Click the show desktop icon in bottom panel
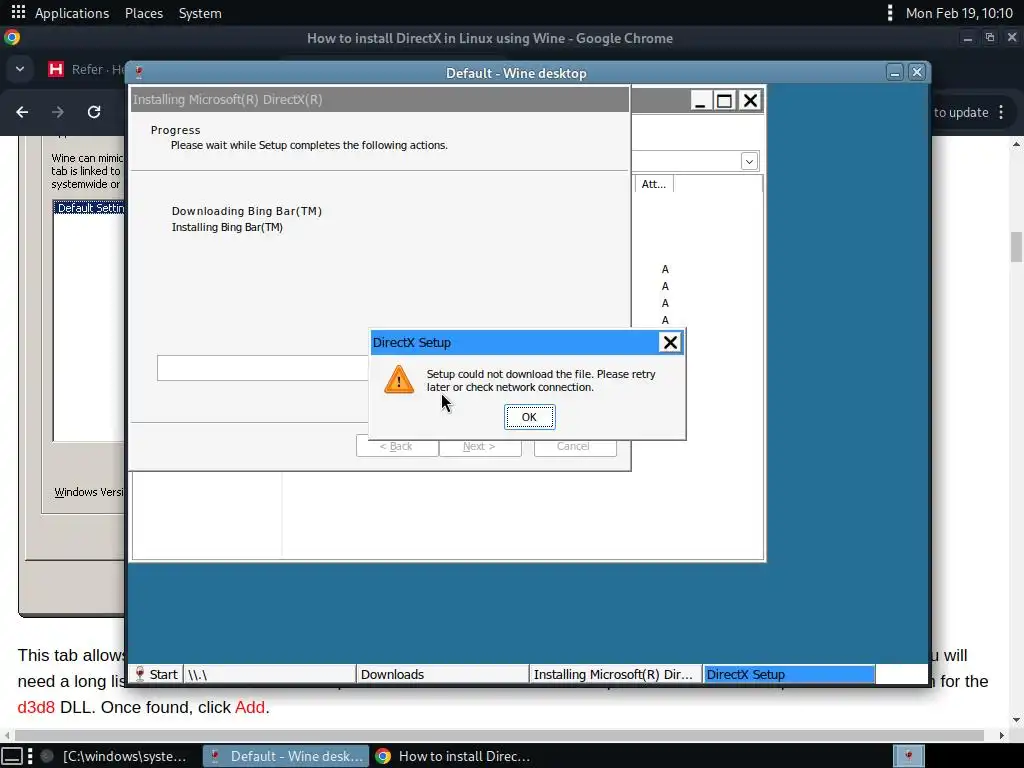 (x=12, y=756)
